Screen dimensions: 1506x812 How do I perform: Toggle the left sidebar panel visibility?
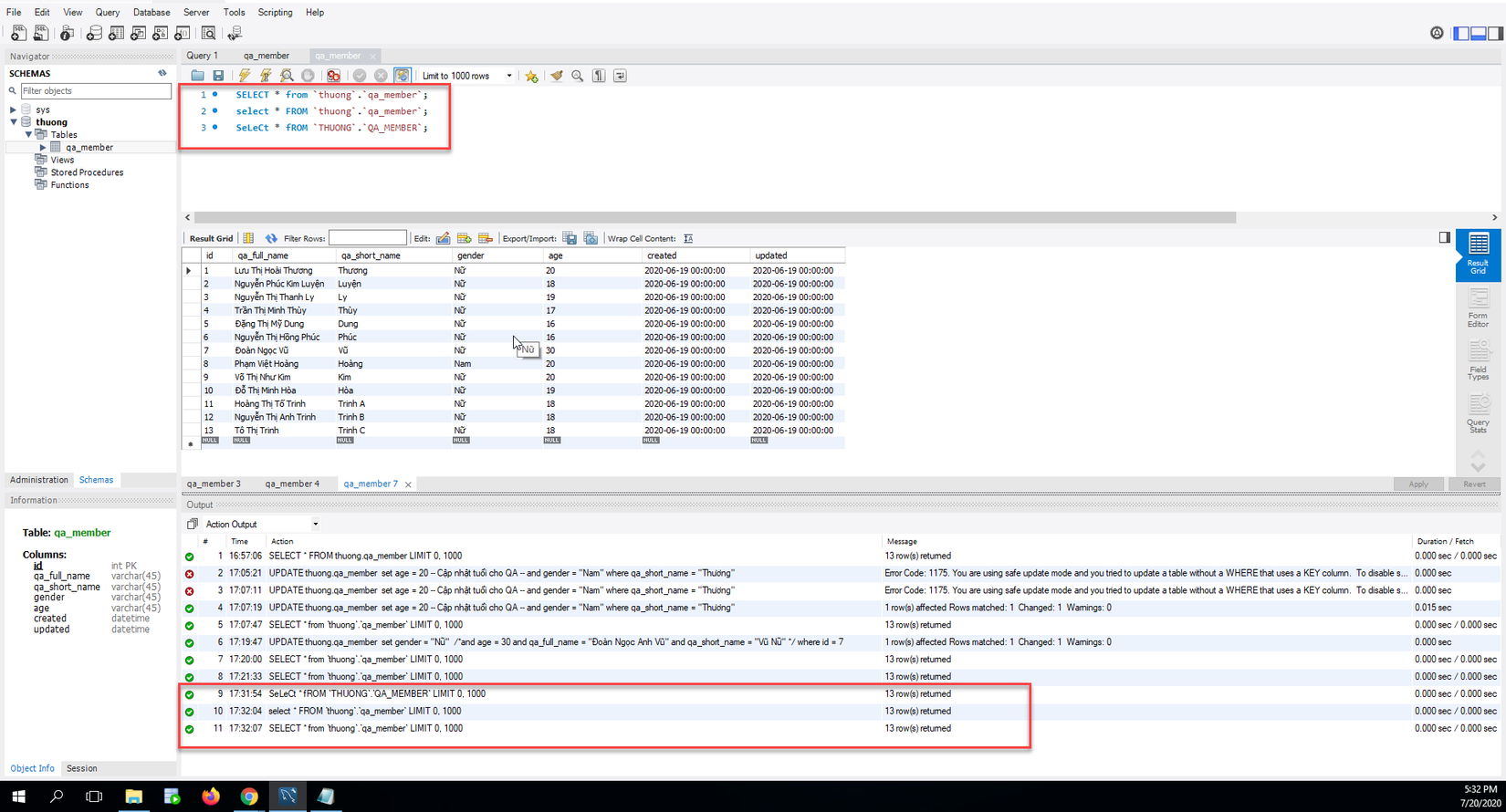pos(1461,33)
